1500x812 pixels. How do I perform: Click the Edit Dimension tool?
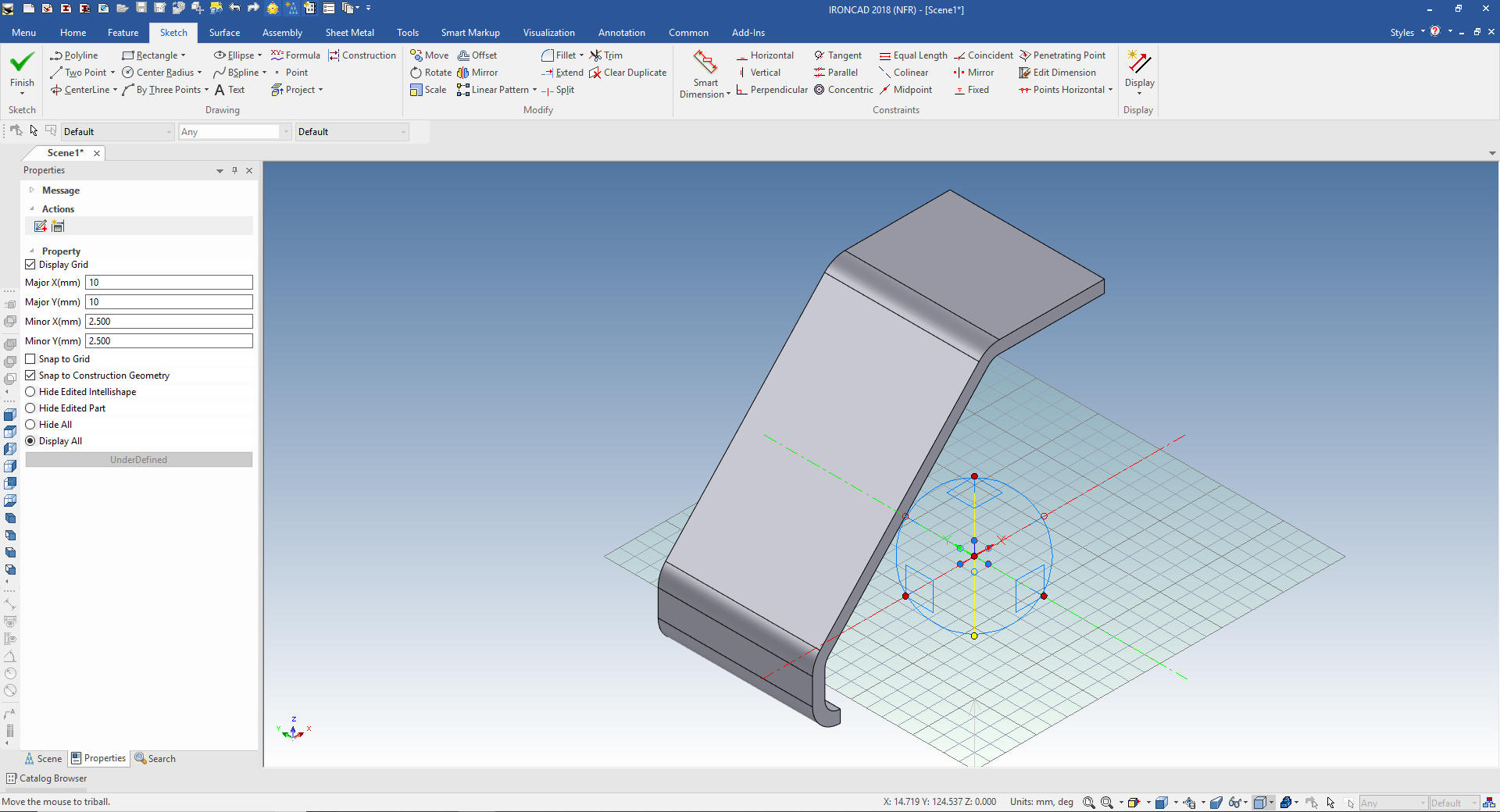click(x=1057, y=73)
